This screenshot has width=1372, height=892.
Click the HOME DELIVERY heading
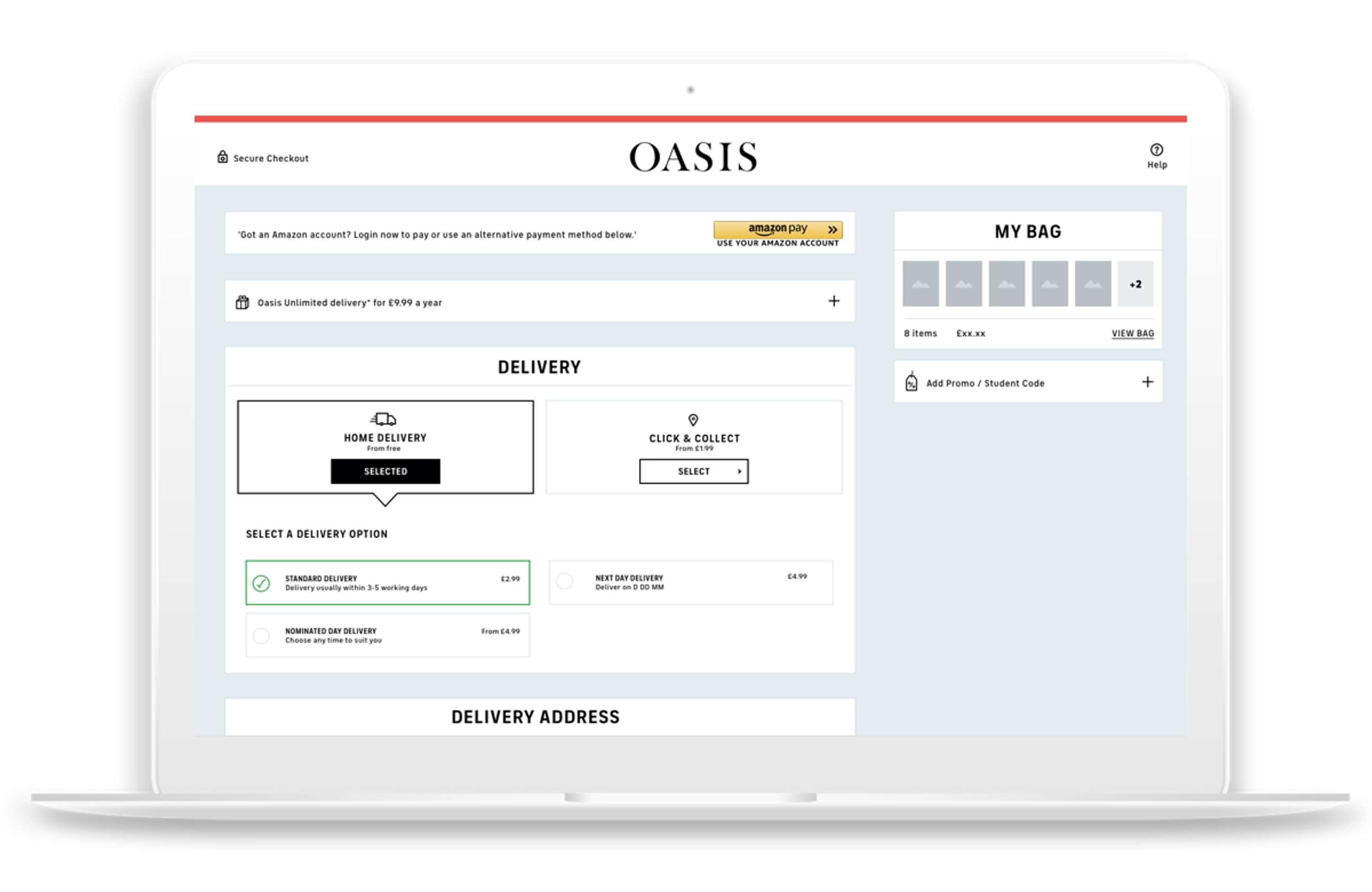(x=385, y=438)
